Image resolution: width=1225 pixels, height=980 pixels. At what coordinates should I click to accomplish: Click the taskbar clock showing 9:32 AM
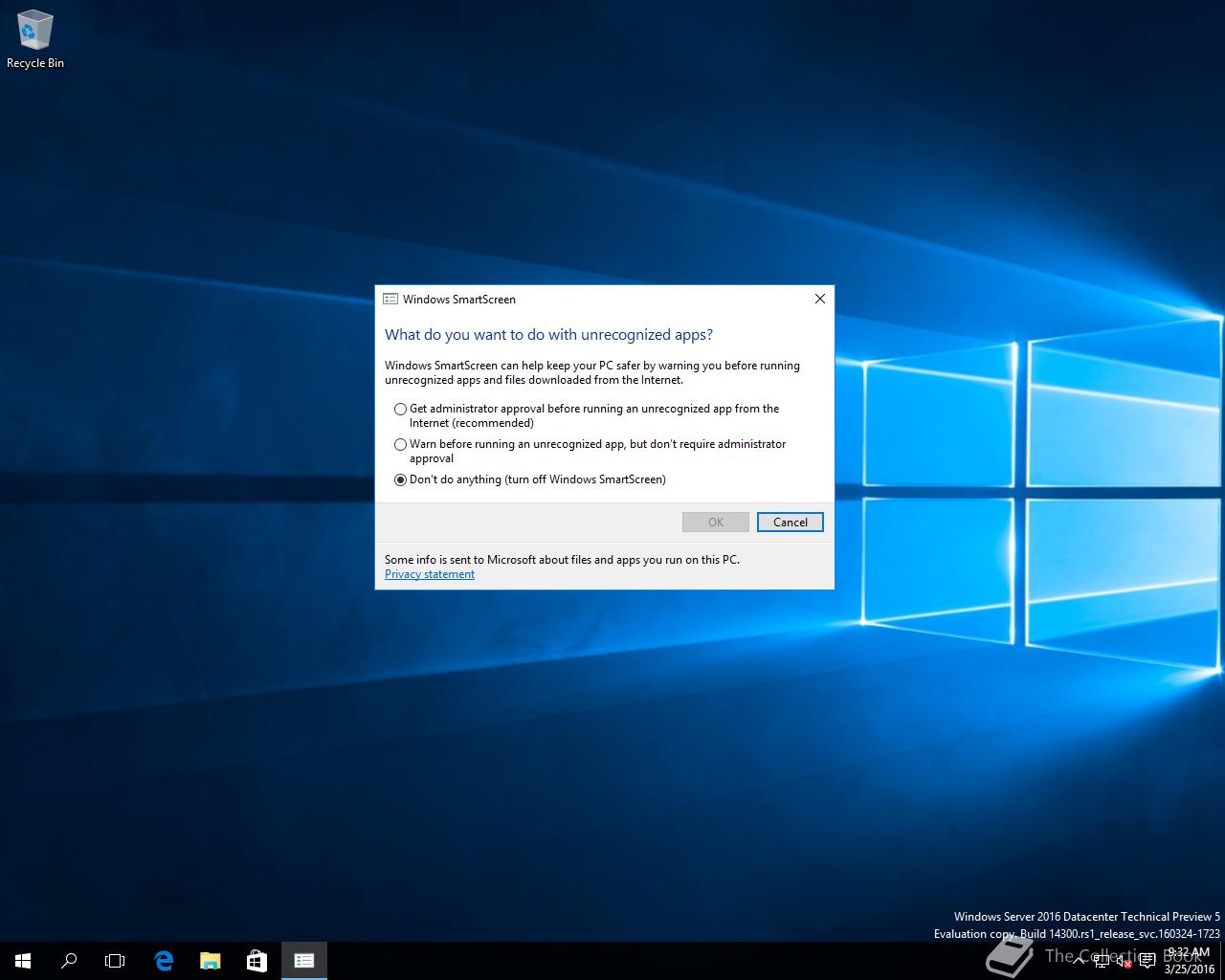point(1190,961)
